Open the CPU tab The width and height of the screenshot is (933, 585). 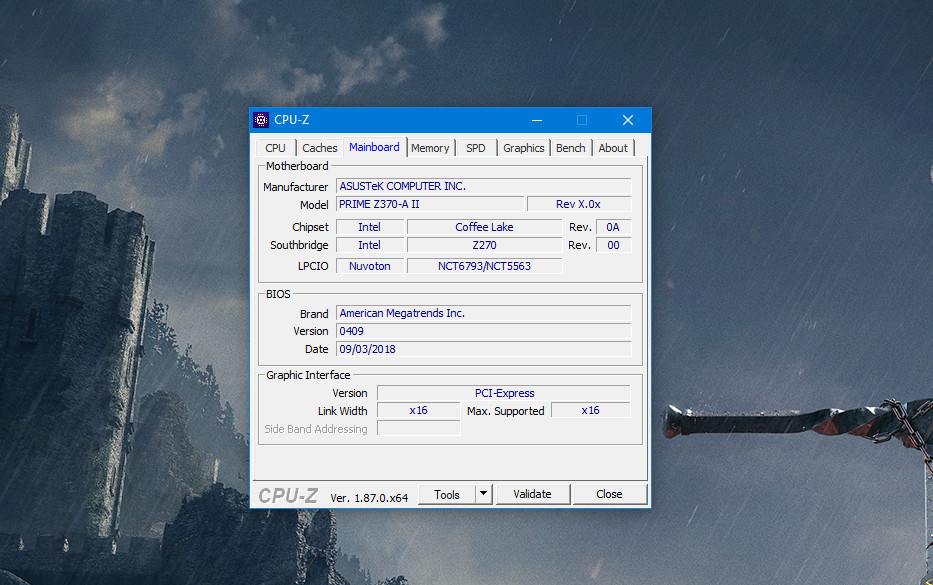(275, 148)
